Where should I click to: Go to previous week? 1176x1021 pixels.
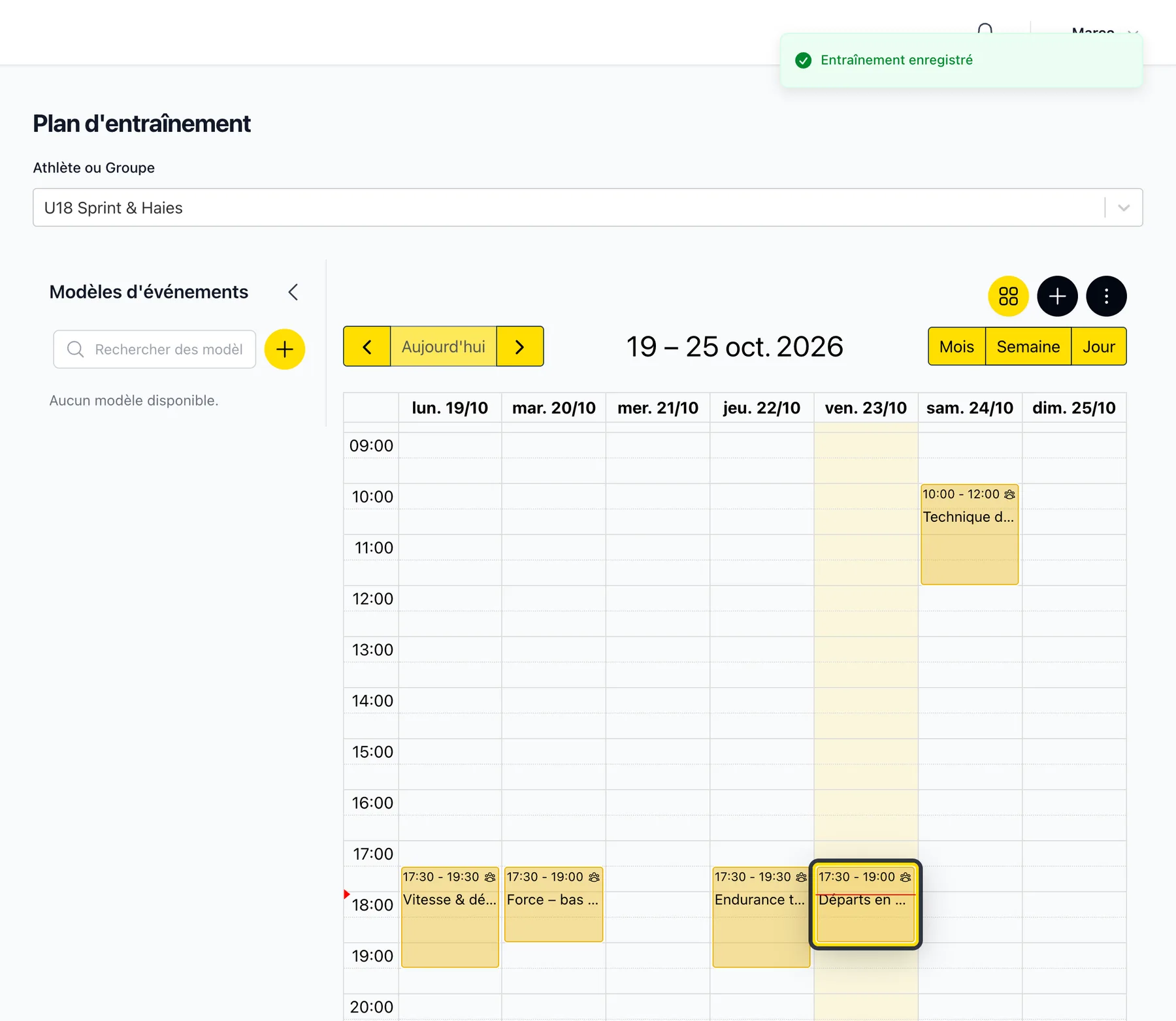tap(367, 346)
